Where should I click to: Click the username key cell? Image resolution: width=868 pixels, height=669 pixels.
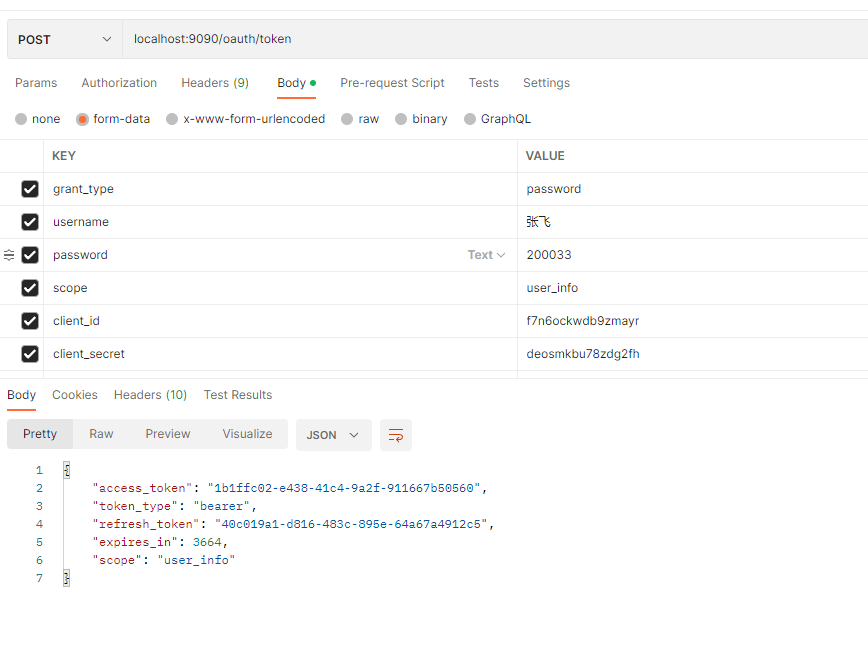(x=280, y=222)
